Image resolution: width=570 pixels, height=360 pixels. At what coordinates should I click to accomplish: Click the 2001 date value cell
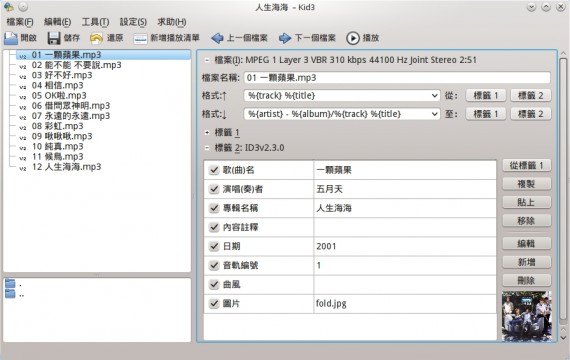405,246
